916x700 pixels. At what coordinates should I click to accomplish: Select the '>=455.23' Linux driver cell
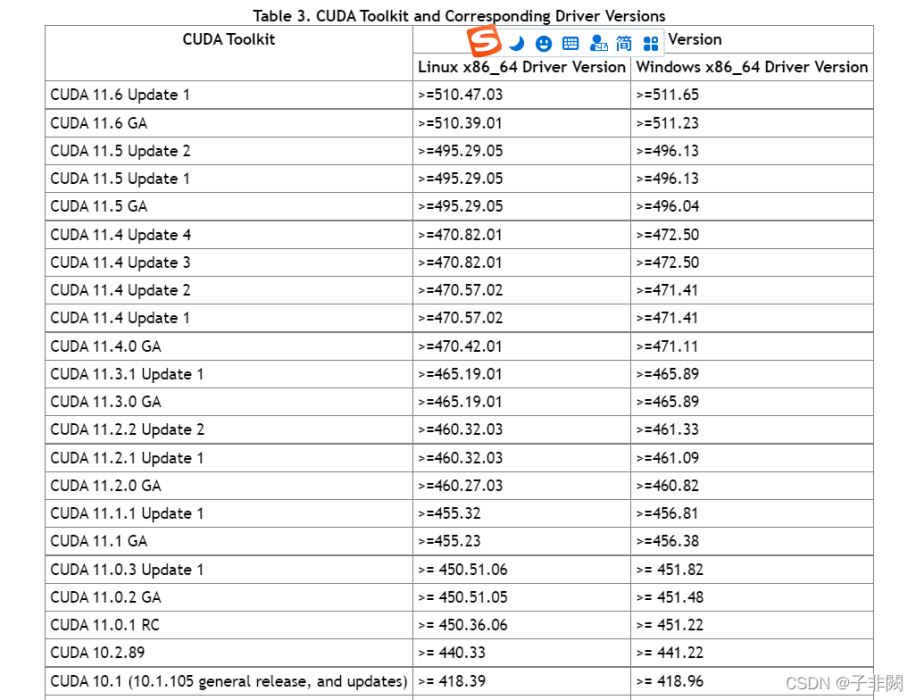tap(521, 541)
